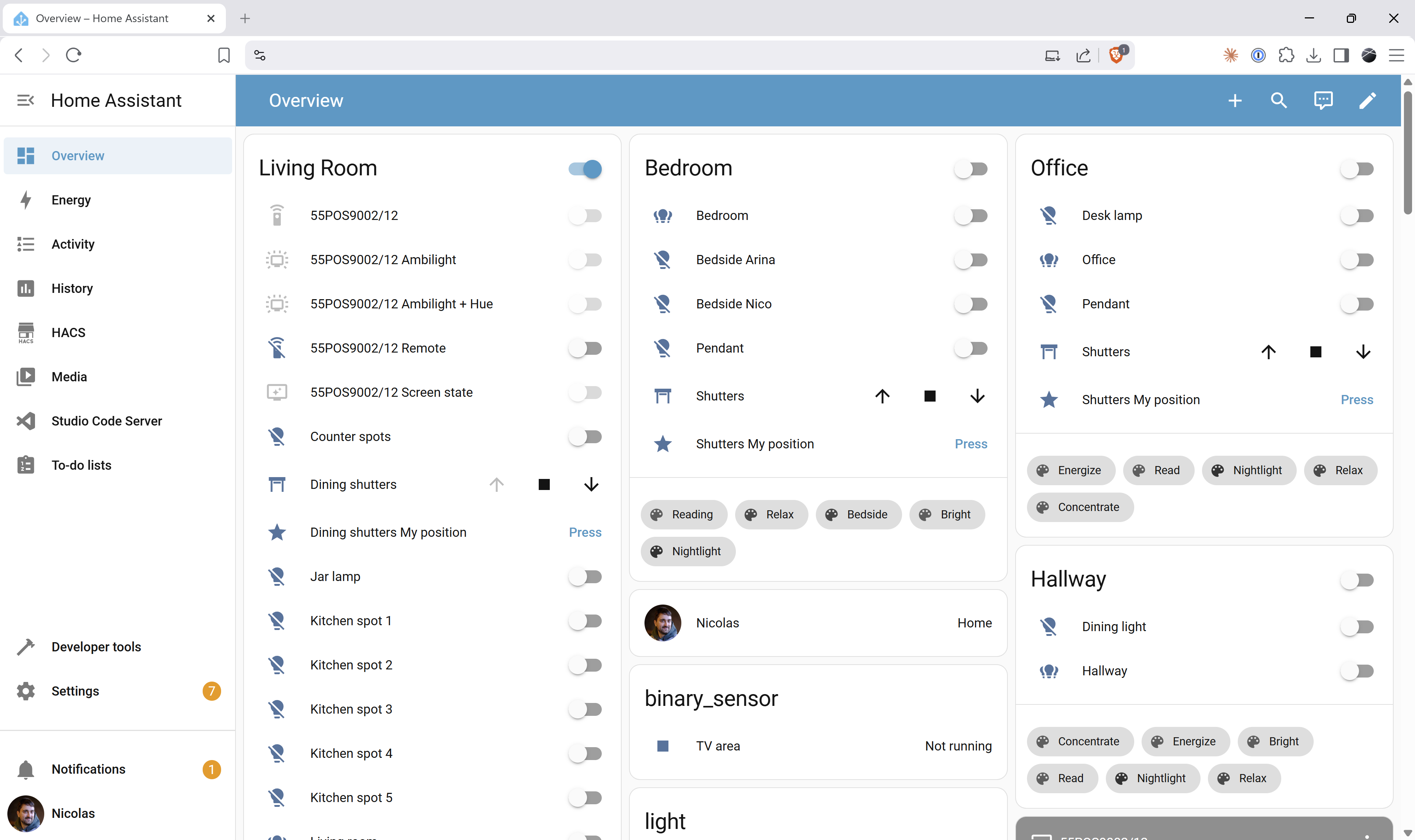Add to dashboard via the plus icon
Viewport: 1415px width, 840px height.
(x=1235, y=101)
